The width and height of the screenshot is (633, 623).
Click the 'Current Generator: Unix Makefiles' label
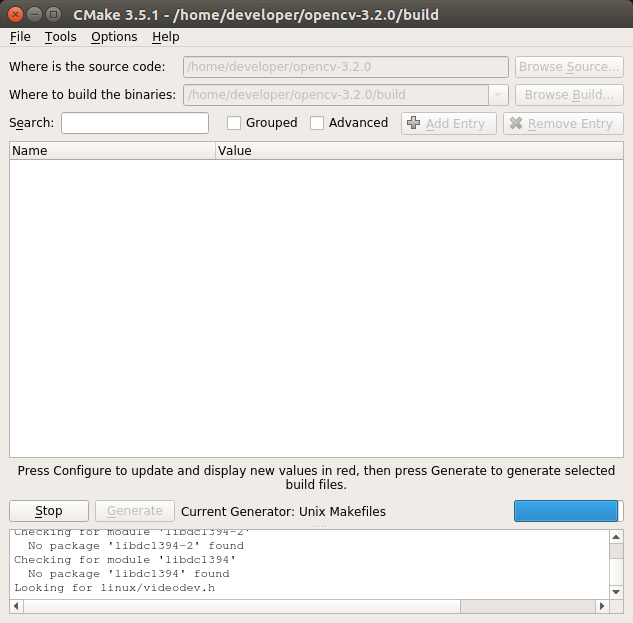tap(283, 511)
